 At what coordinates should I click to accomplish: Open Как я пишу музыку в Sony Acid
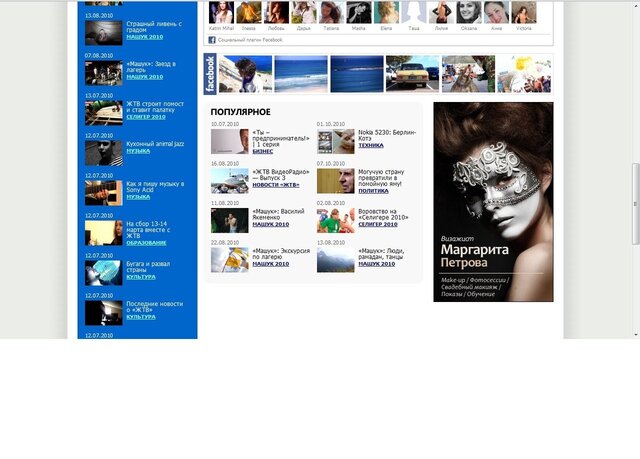[x=155, y=187]
